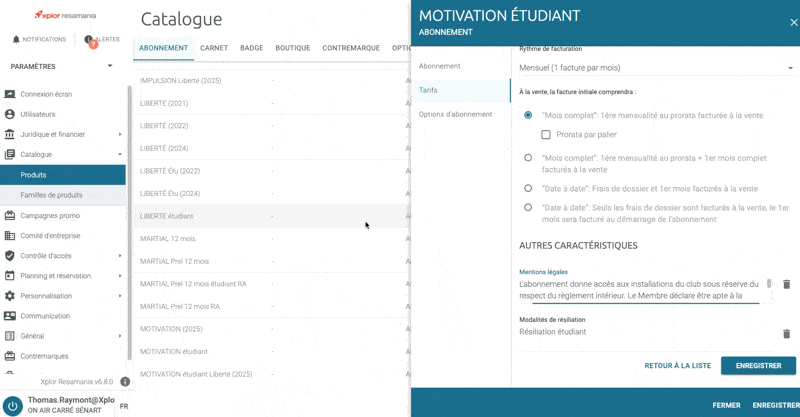Select the MOTIVATION (2025) row
Screen dimensions: 800x417
pos(271,329)
